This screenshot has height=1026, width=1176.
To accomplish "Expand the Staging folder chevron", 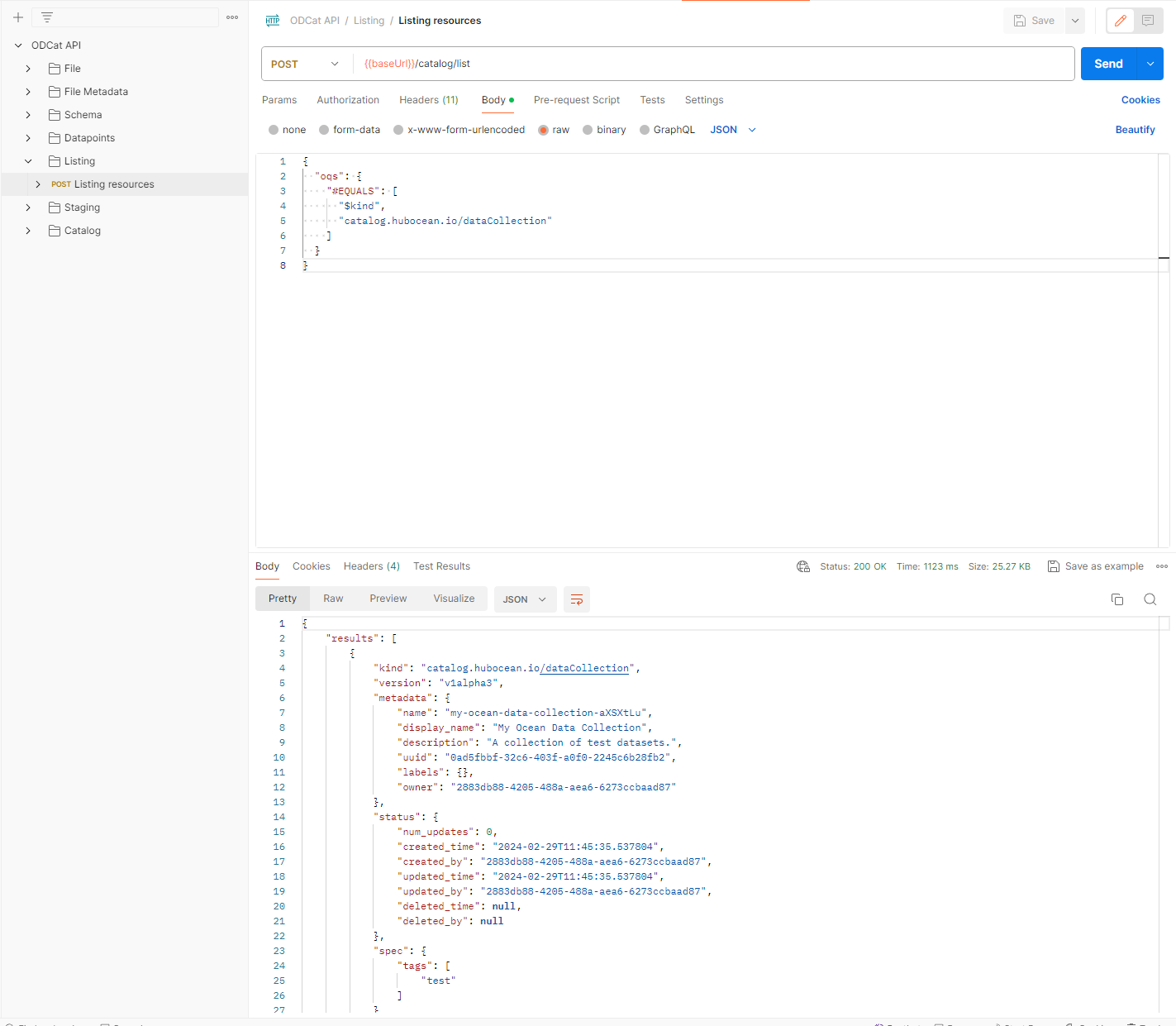I will (x=28, y=208).
